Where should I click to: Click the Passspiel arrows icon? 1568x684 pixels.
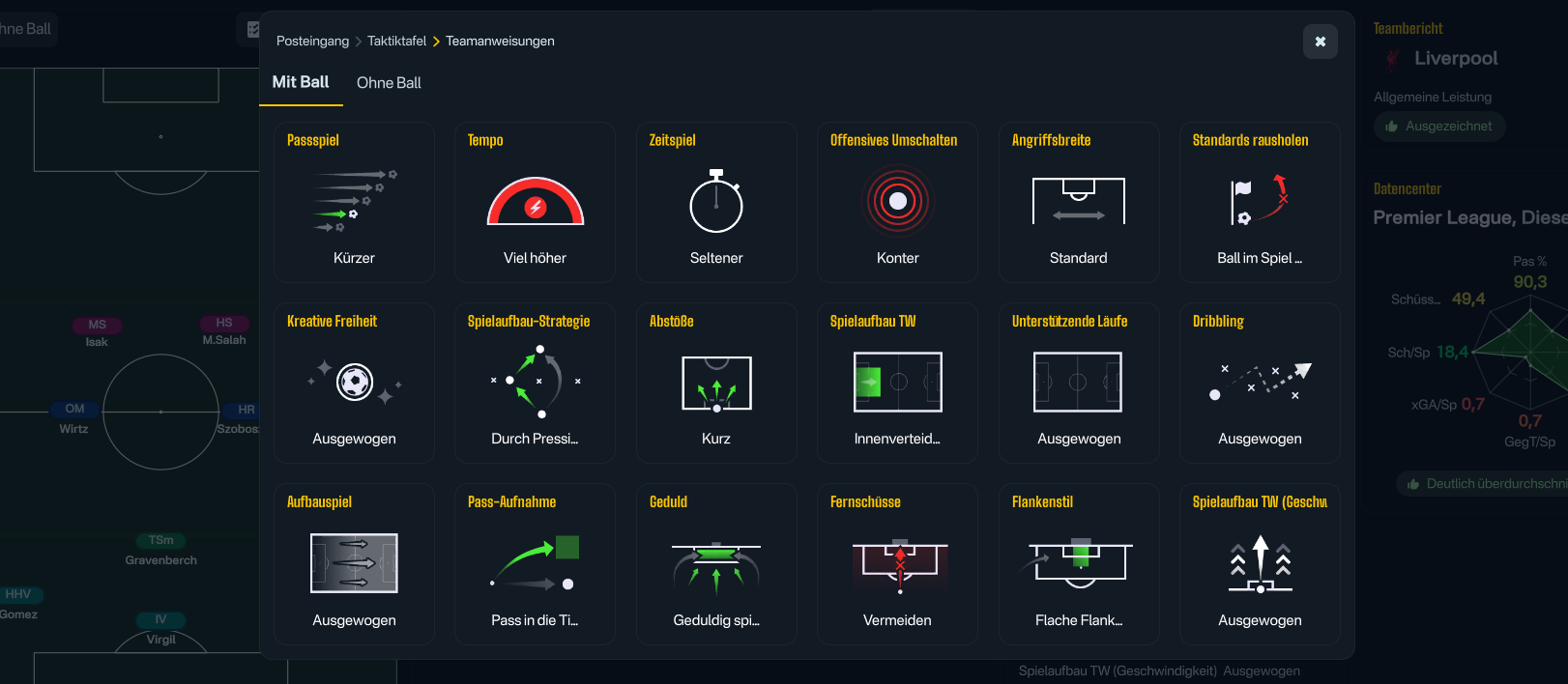(x=354, y=201)
